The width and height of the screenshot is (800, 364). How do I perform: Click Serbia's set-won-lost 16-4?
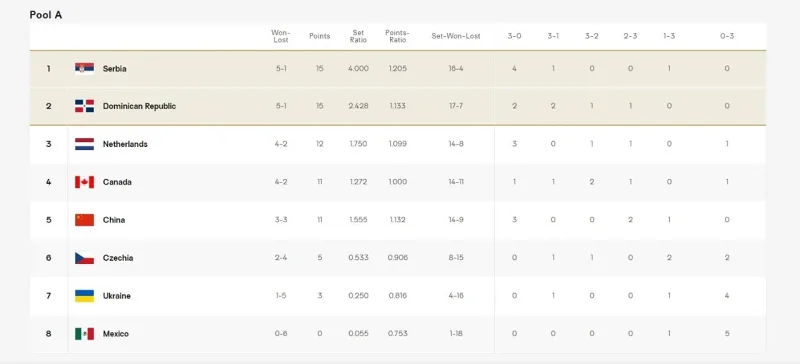(456, 68)
